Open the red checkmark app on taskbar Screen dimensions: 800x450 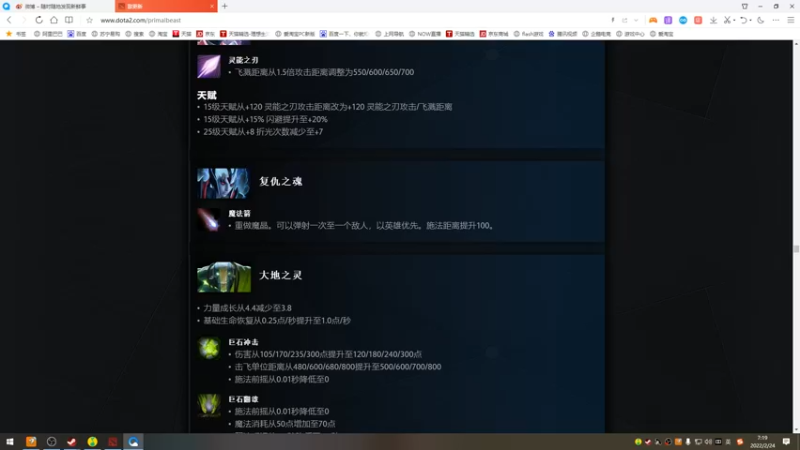(x=71, y=442)
